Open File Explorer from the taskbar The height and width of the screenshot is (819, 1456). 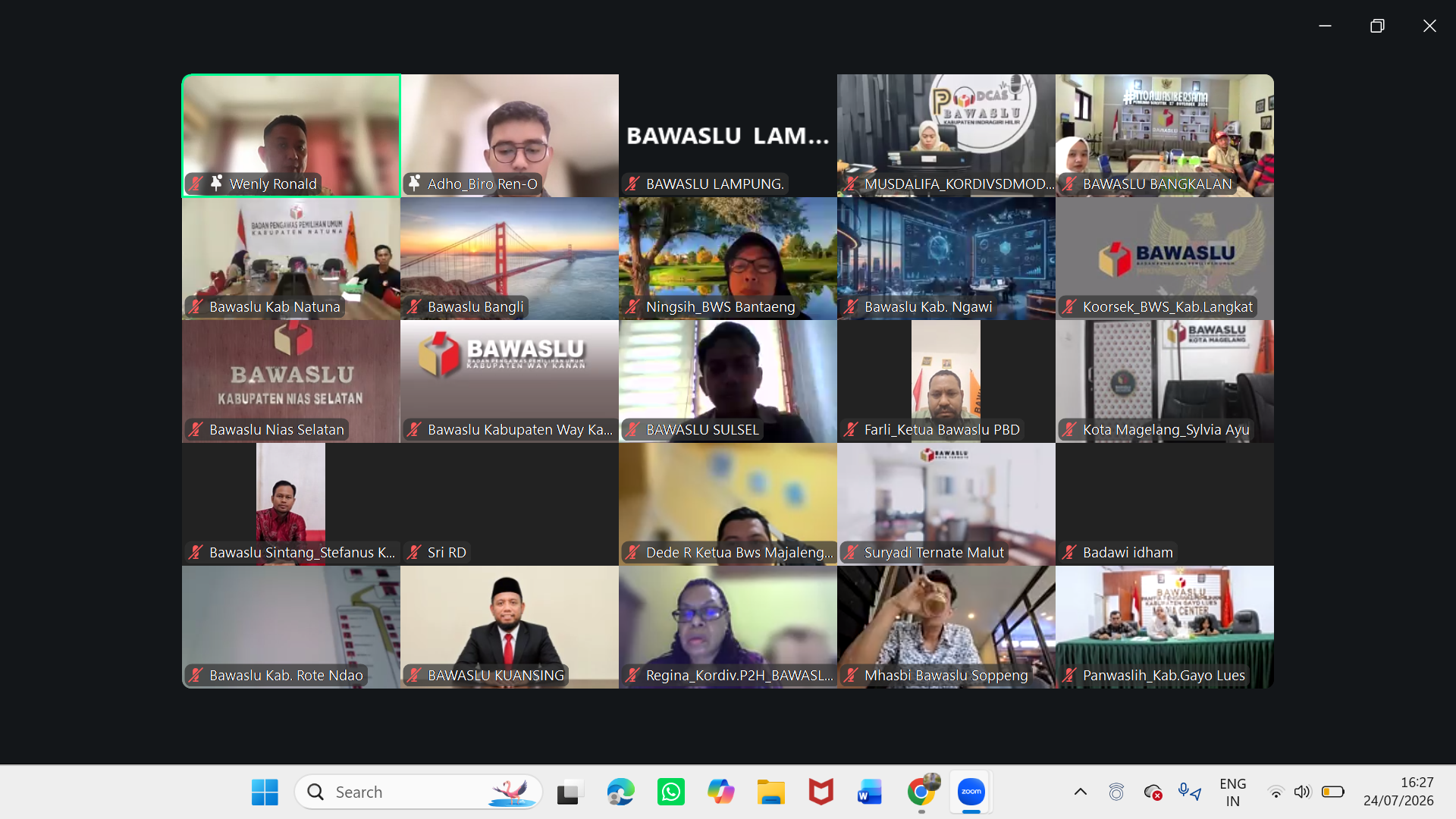(x=770, y=792)
